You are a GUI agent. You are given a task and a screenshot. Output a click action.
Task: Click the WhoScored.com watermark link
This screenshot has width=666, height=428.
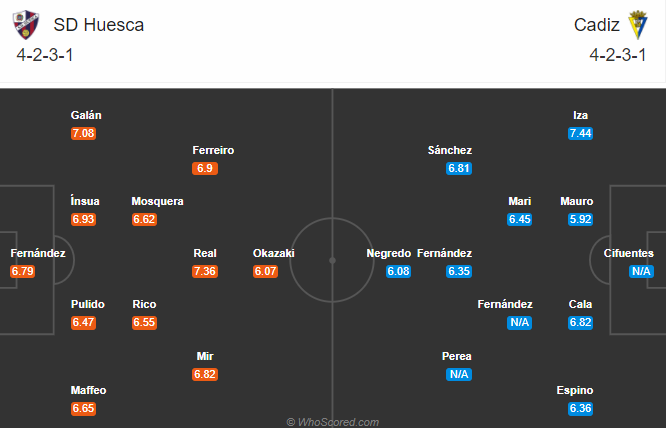click(x=332, y=422)
